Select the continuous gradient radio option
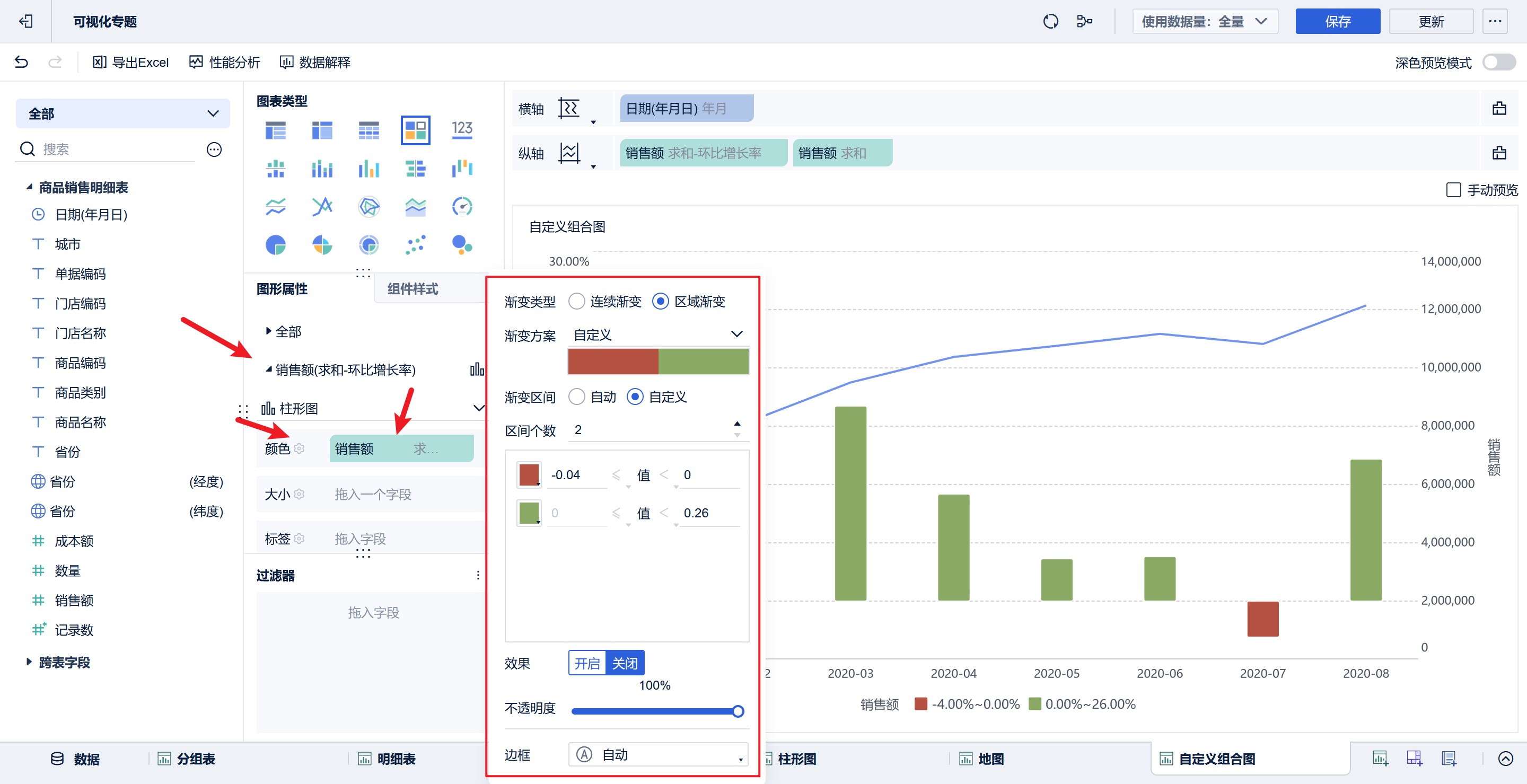The width and height of the screenshot is (1527, 784). click(577, 301)
